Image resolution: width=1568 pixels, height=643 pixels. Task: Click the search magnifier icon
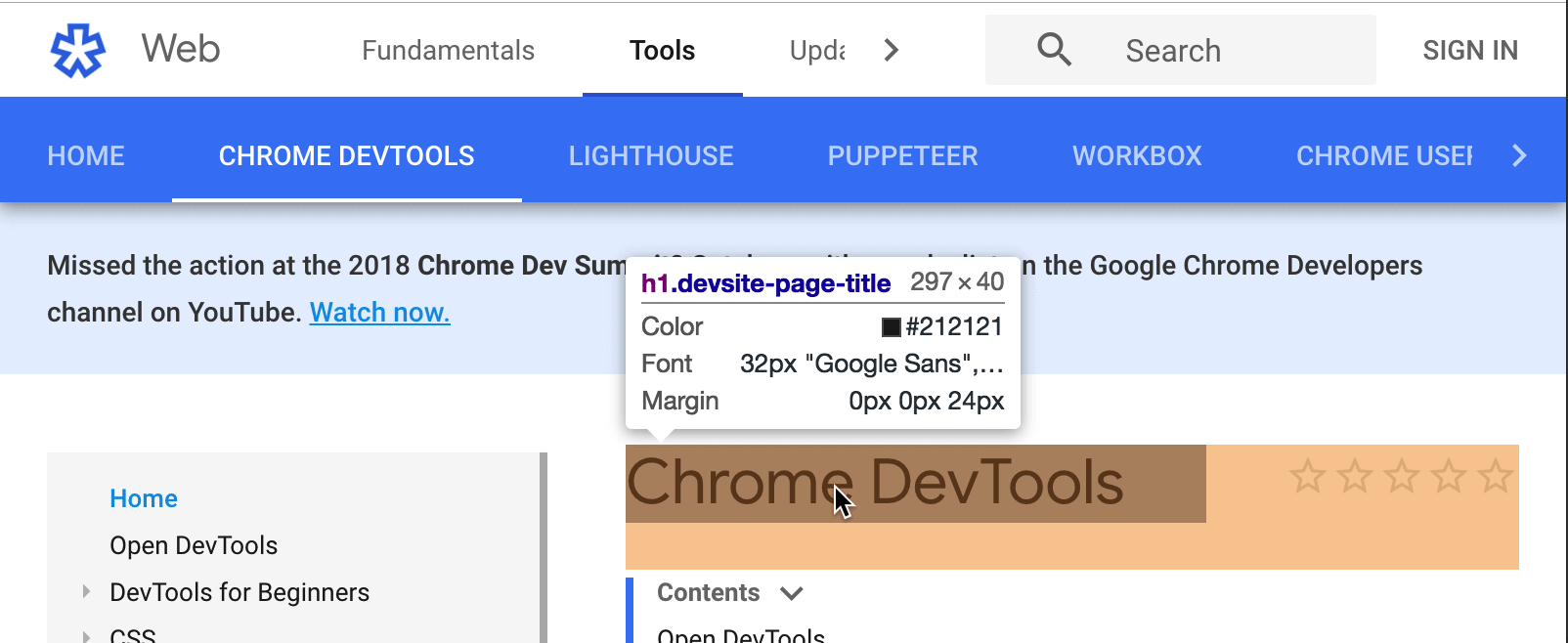1054,49
